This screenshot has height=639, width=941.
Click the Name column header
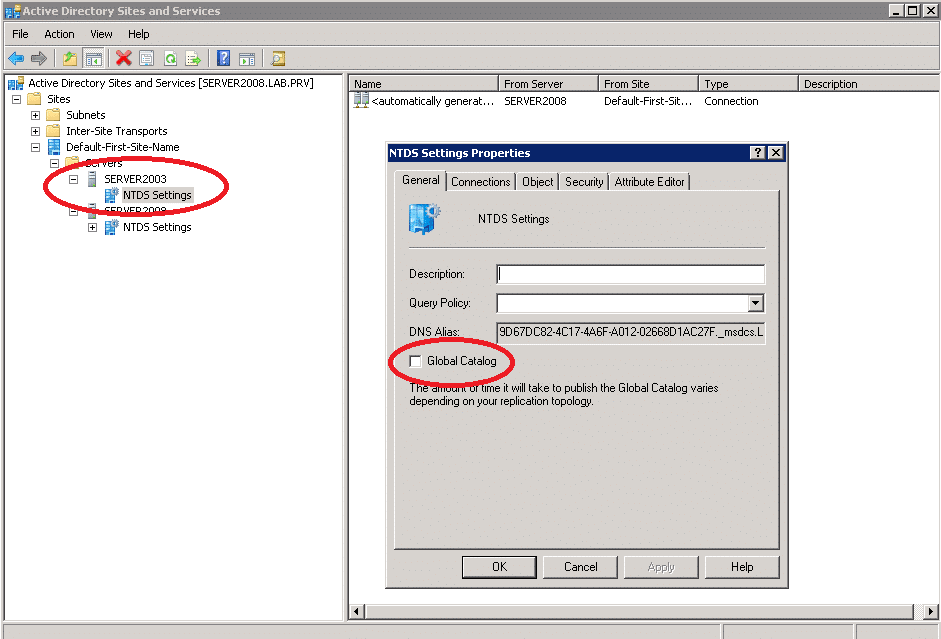pos(424,84)
